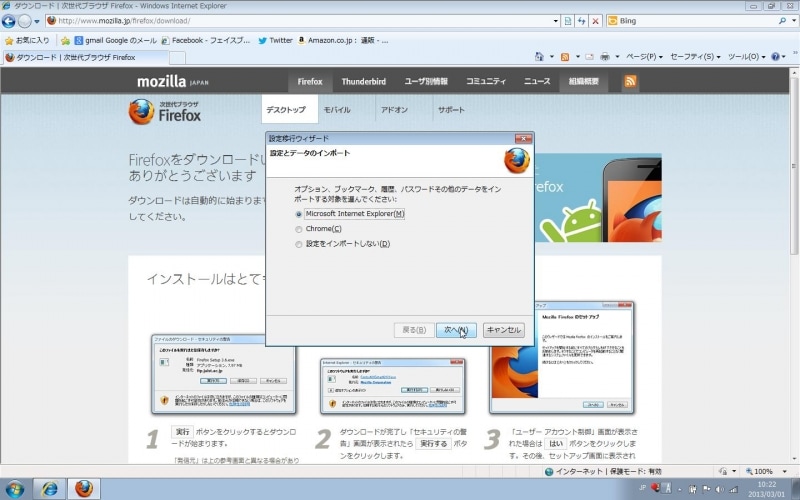
Task: Click the read mail toolbar icon
Action: [589, 57]
